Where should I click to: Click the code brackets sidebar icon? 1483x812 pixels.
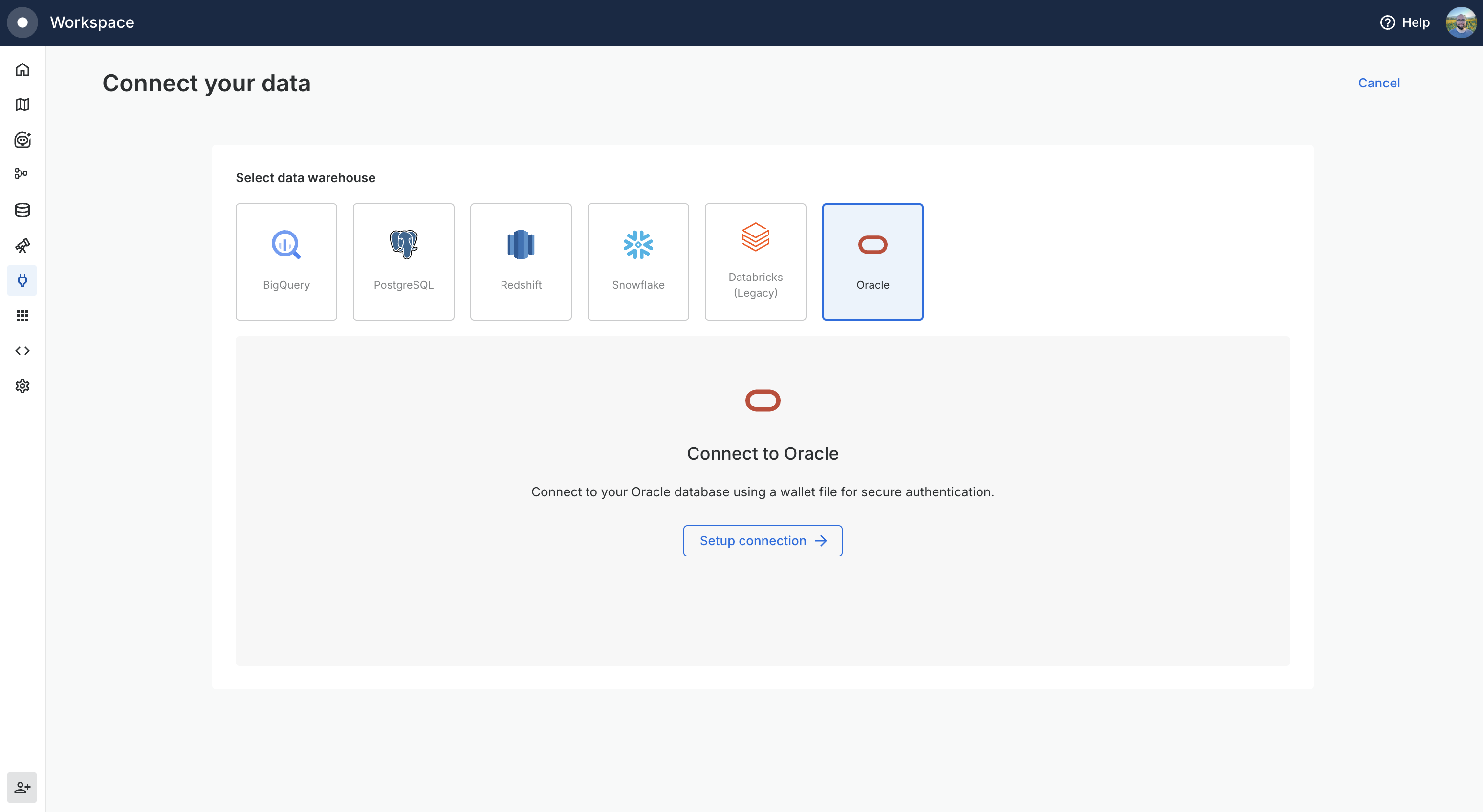point(22,350)
